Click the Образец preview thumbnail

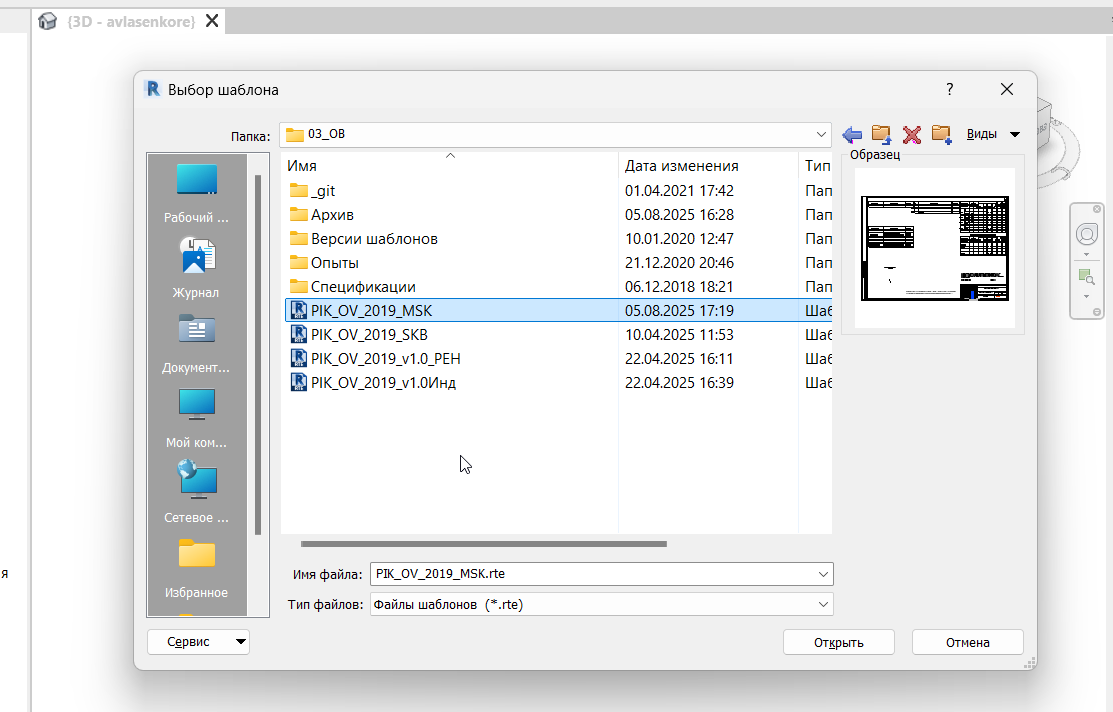[935, 248]
